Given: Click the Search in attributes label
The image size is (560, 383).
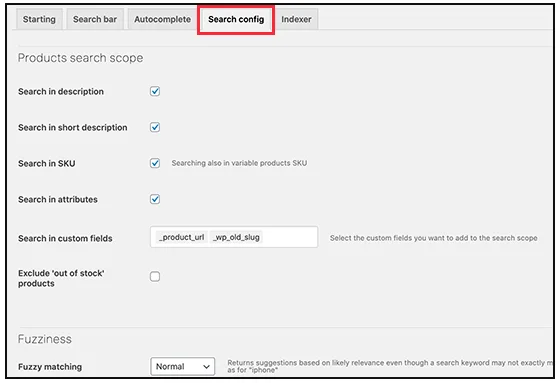Looking at the screenshot, I should click(x=58, y=199).
